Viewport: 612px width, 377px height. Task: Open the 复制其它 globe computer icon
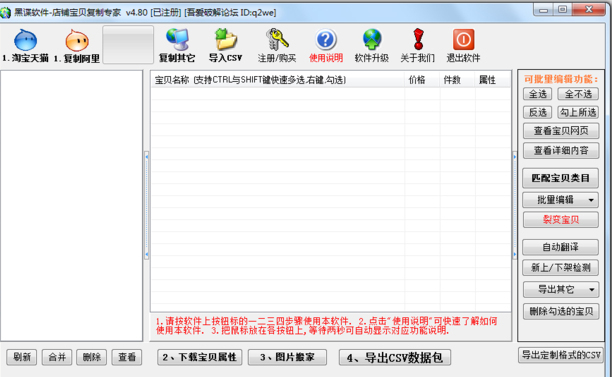[177, 39]
